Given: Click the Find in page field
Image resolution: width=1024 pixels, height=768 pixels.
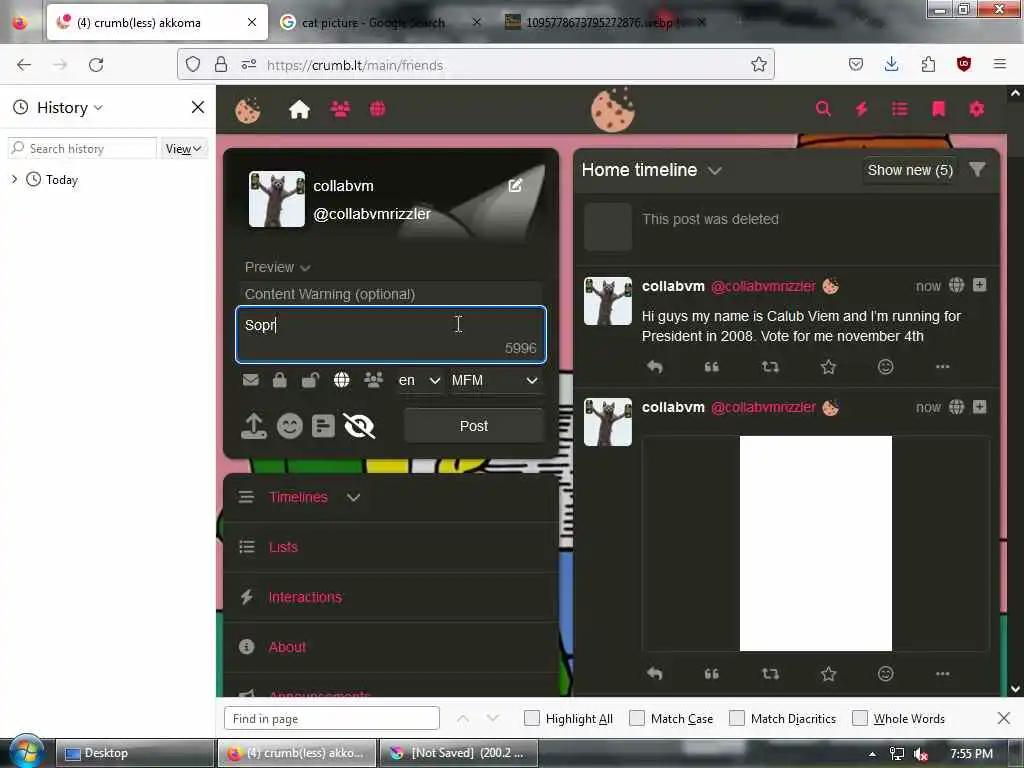Looking at the screenshot, I should tap(332, 718).
